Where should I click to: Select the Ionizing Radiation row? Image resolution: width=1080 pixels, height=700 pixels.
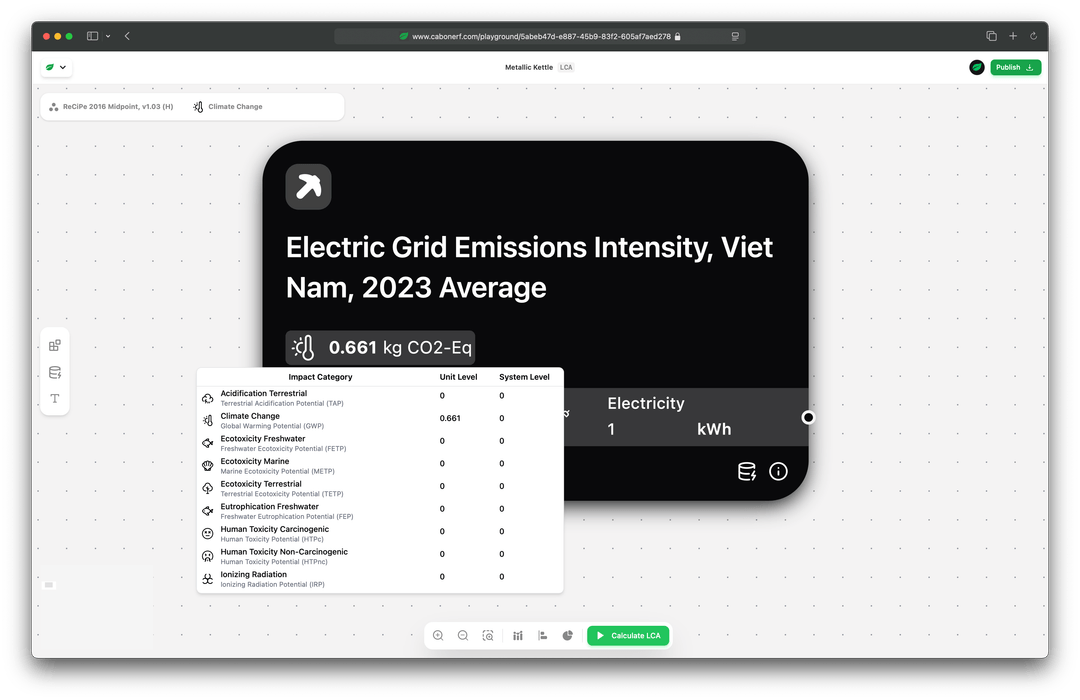(380, 579)
